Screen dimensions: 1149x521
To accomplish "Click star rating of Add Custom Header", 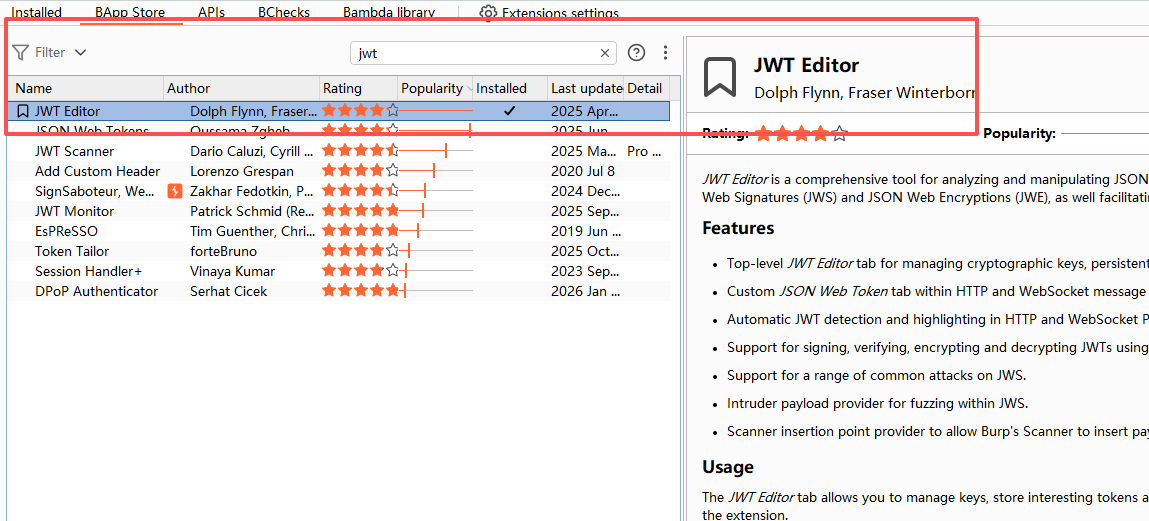I will point(360,171).
